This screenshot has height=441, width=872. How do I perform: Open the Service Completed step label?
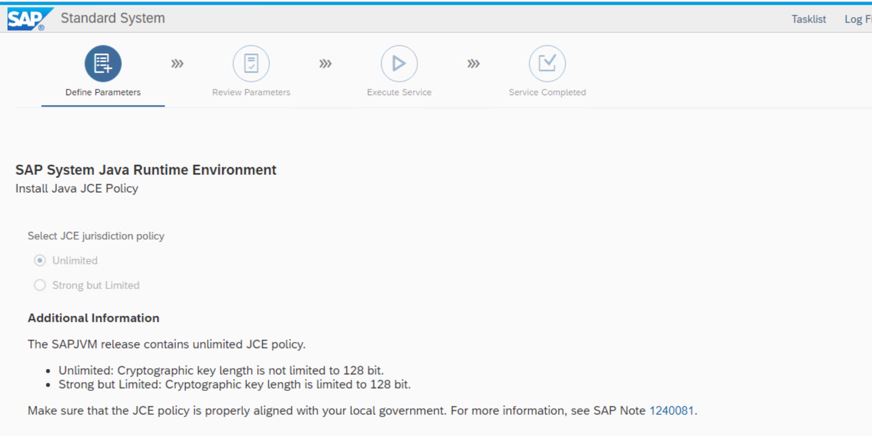(547, 92)
